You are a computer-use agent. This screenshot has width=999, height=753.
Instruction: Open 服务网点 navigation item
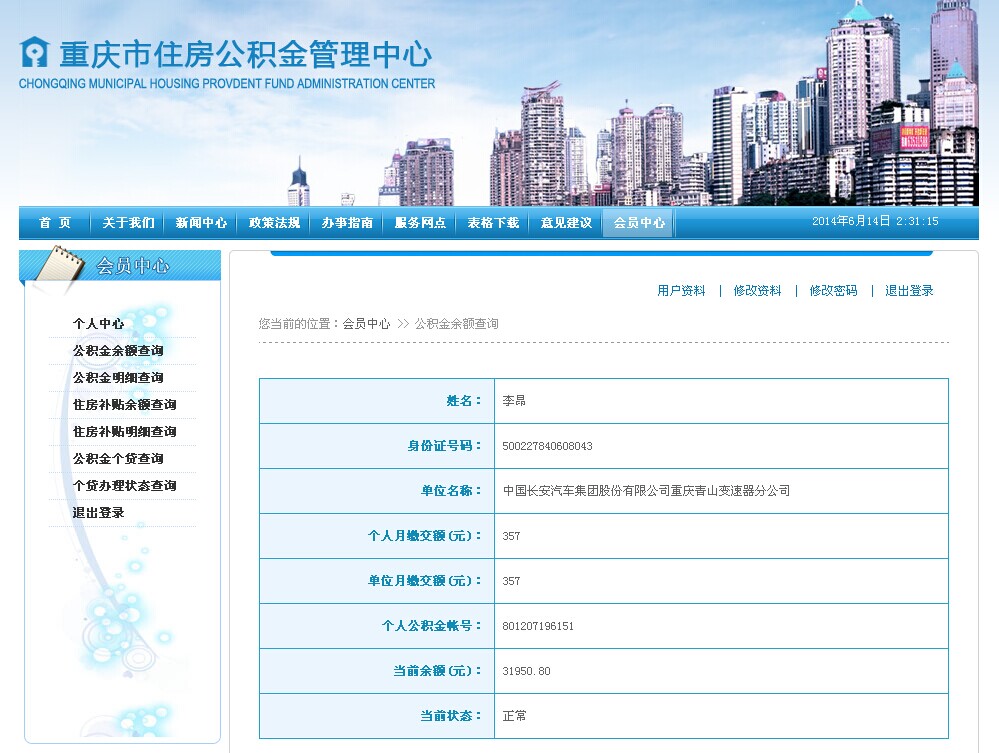tap(420, 222)
